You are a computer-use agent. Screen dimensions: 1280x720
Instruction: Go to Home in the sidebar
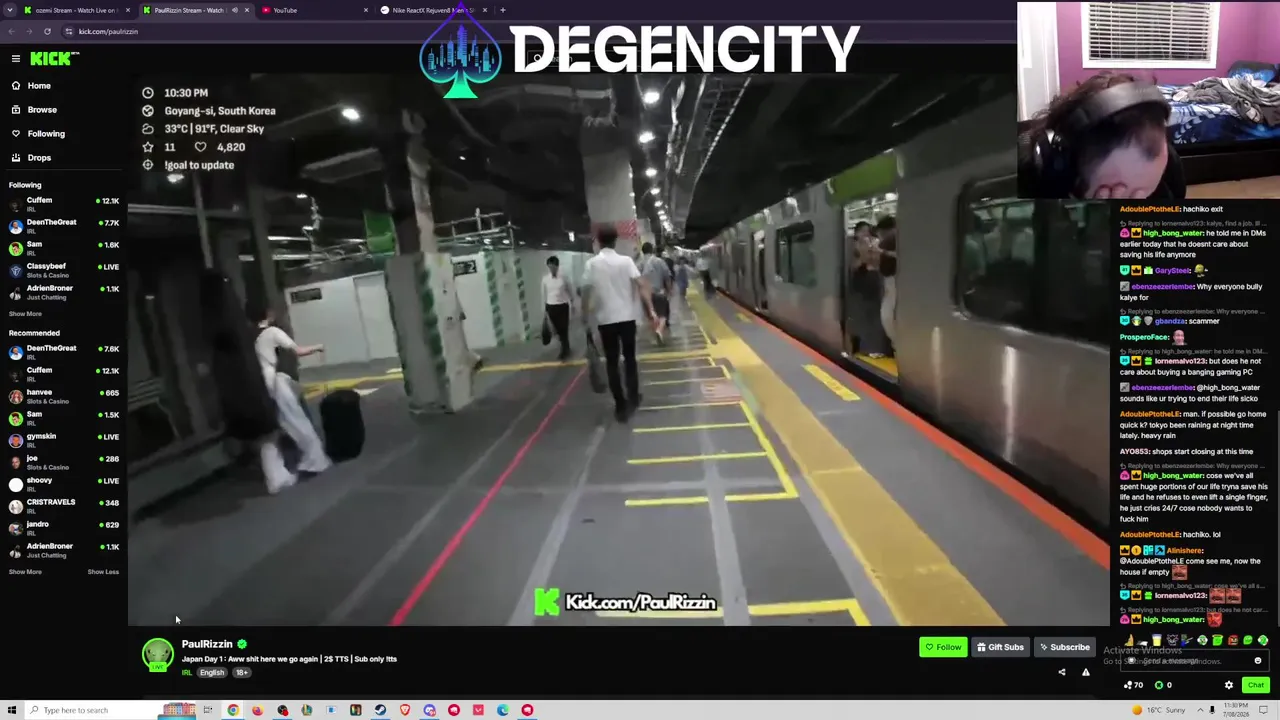(39, 86)
